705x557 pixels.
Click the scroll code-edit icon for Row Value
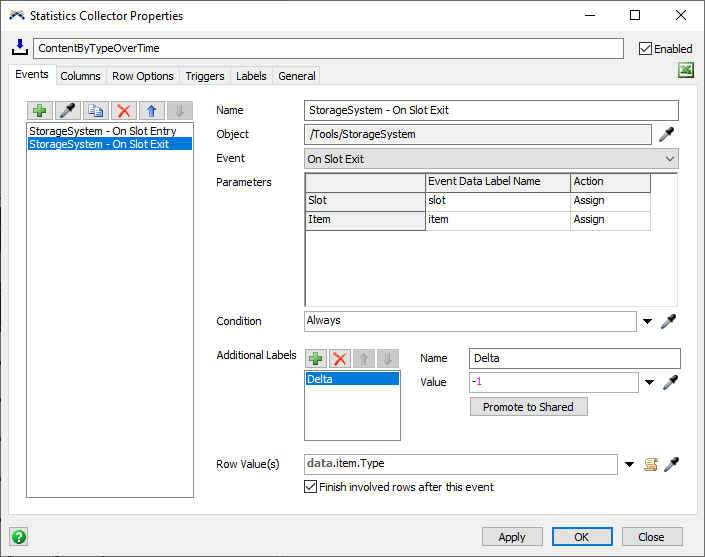pos(650,464)
